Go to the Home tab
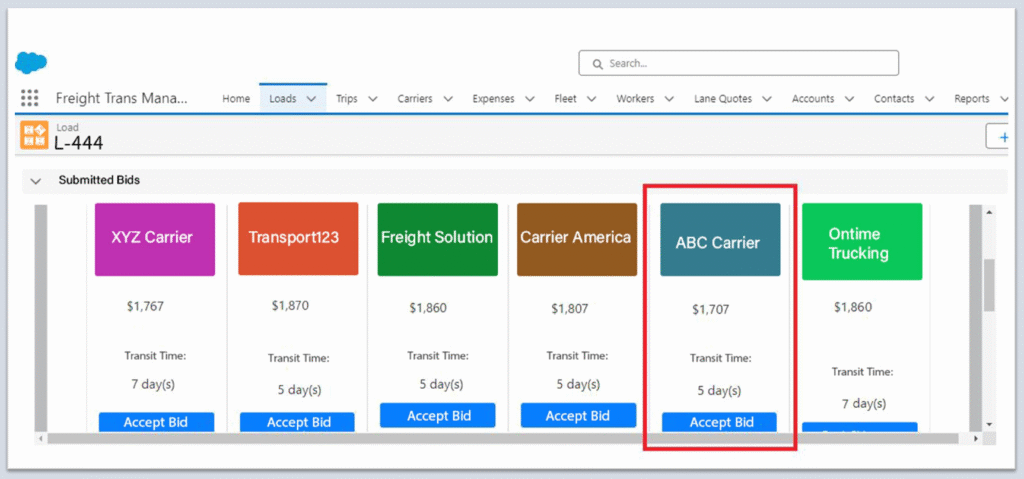Screen dimensions: 1024x479 tap(236, 99)
